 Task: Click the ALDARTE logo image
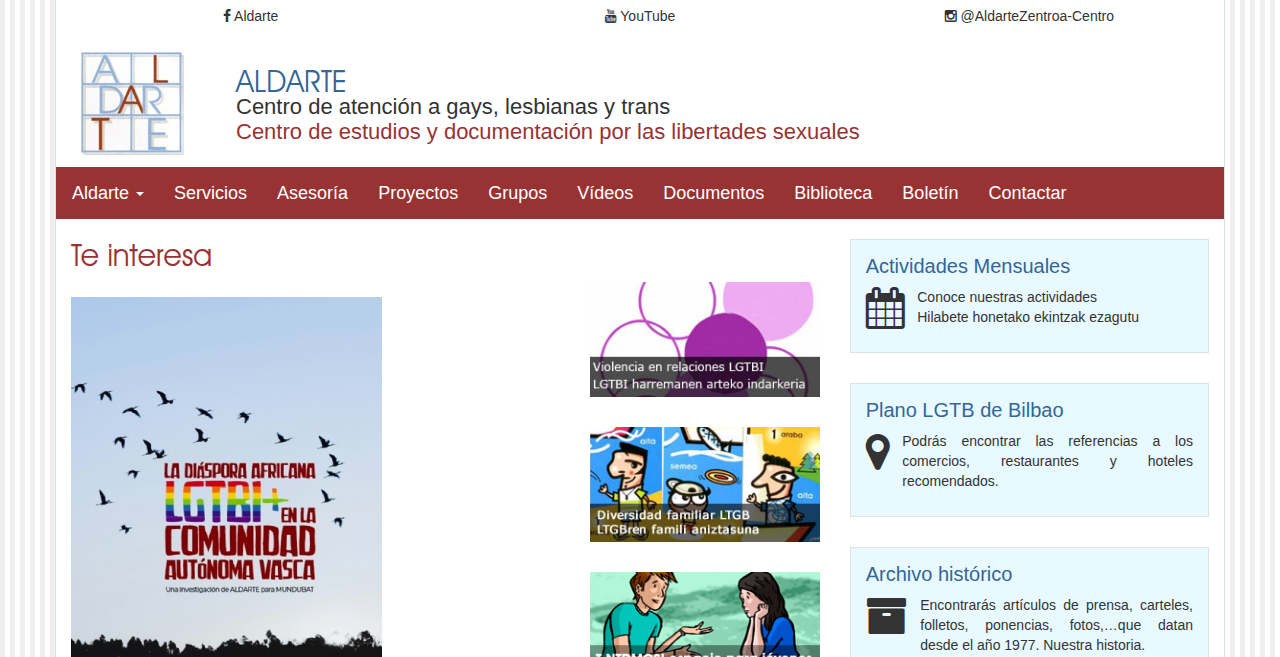132,103
